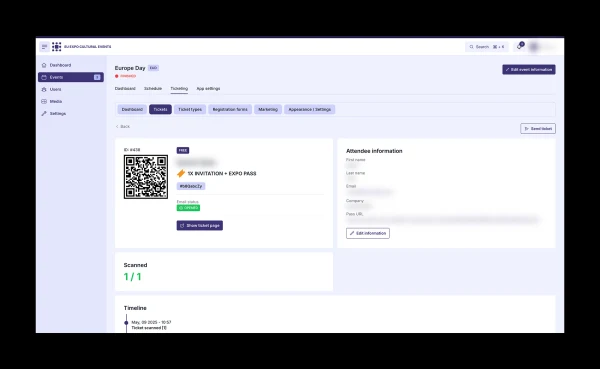
Task: Click the small badge beside the Europe Day title
Action: pyautogui.click(x=153, y=68)
